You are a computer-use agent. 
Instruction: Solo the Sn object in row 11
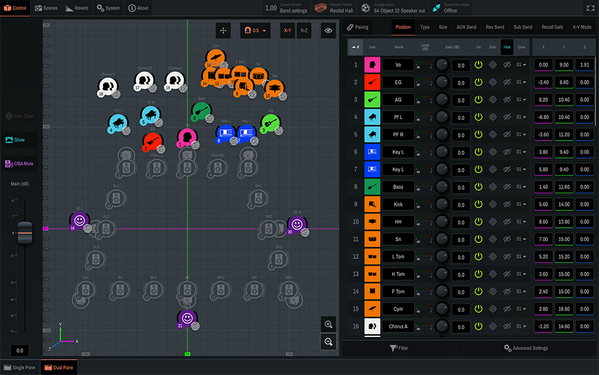493,239
